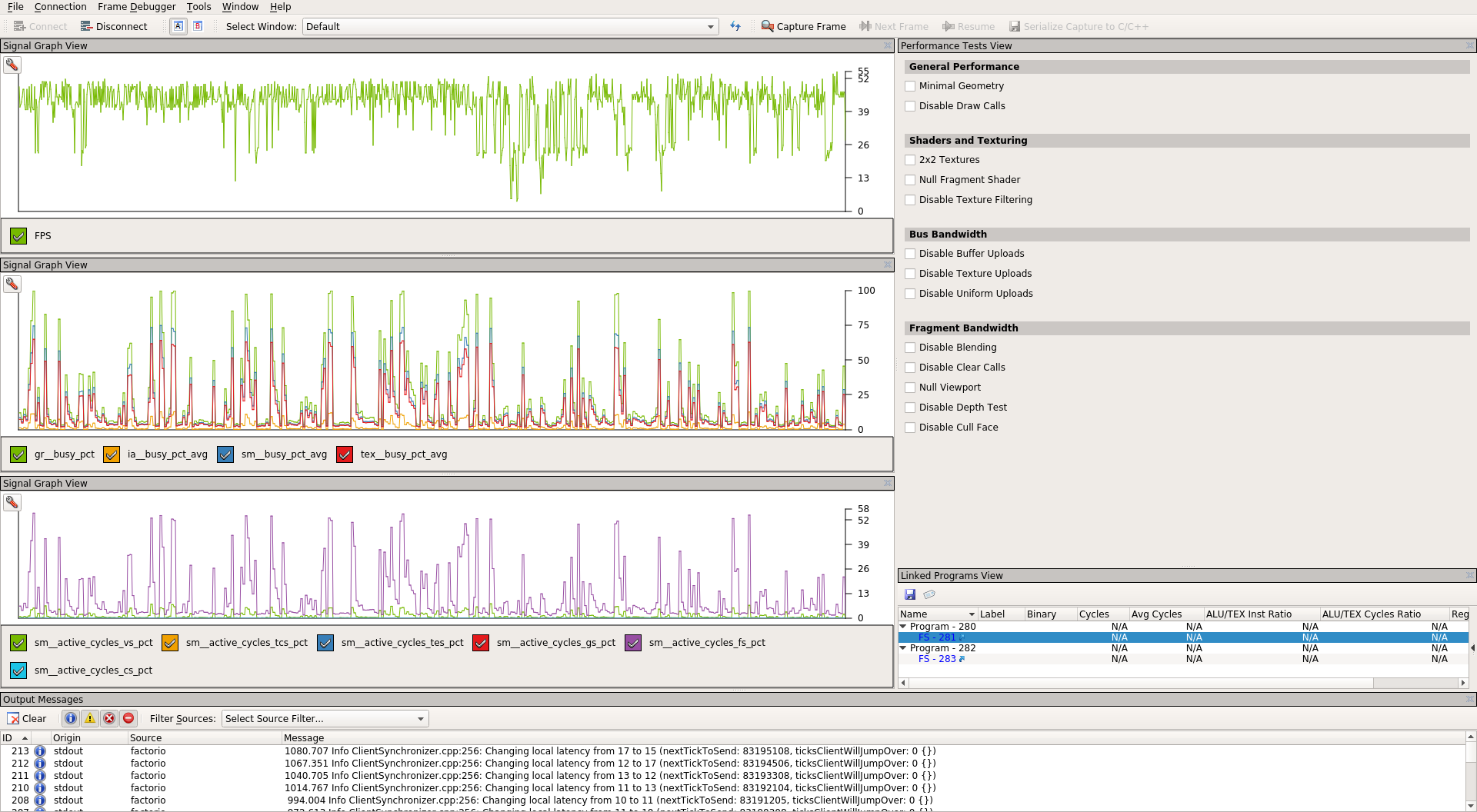Toggle sm__active_cycles_tcs_pct signal checkbox
1477x812 pixels.
pyautogui.click(x=170, y=643)
